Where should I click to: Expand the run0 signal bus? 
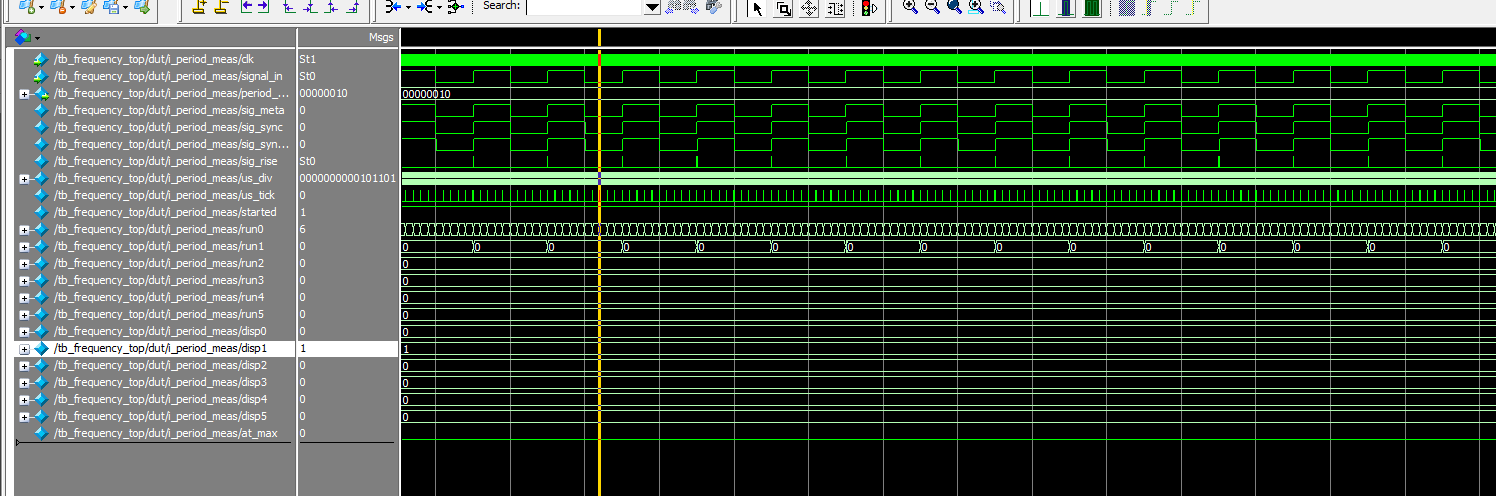(x=24, y=230)
